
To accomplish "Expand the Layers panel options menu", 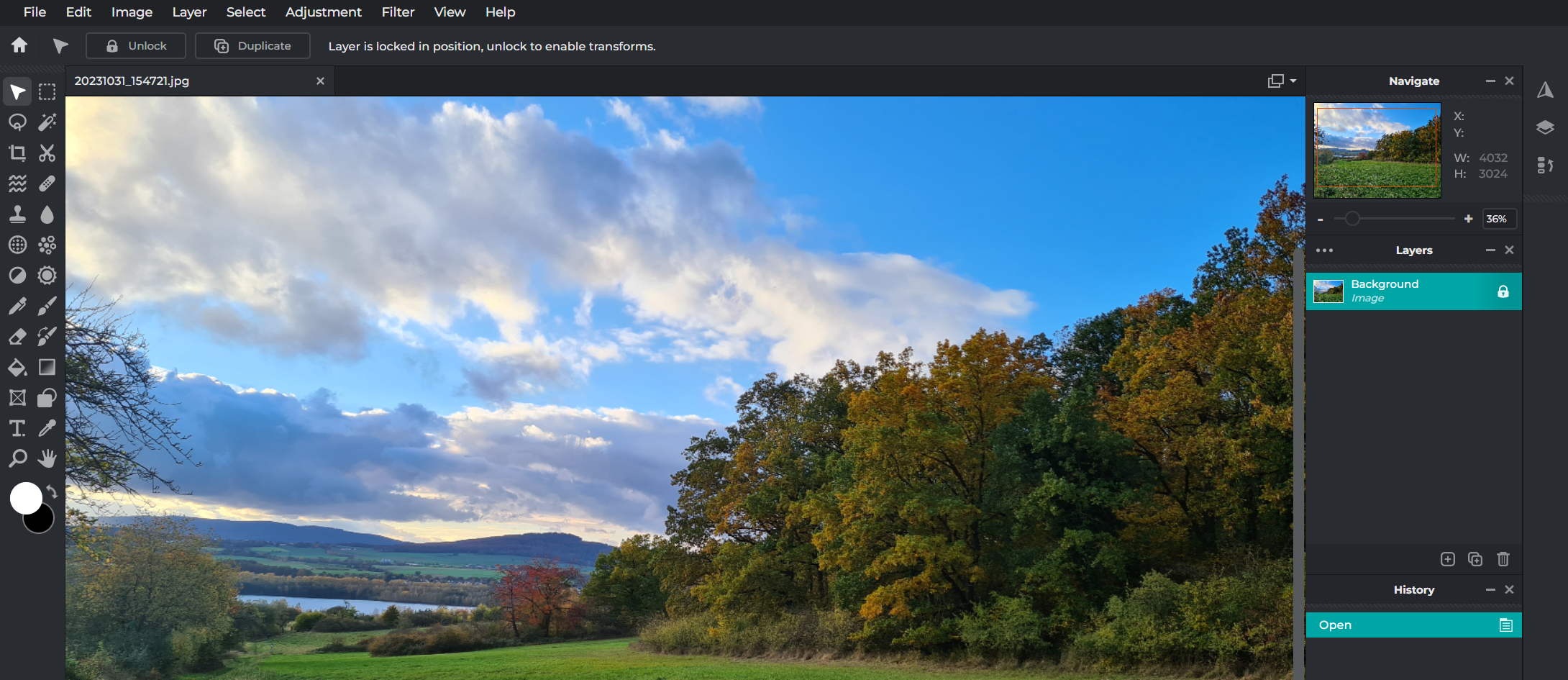I will point(1323,250).
